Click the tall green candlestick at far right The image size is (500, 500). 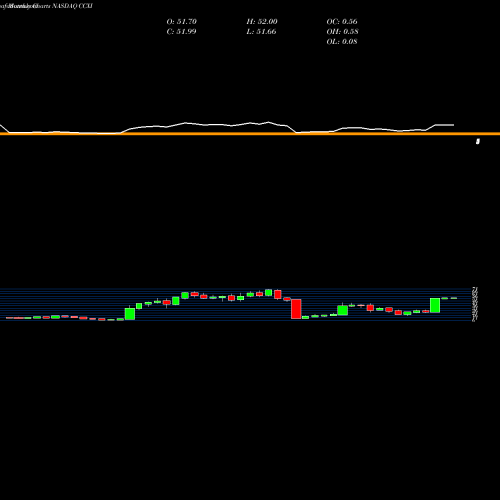tap(435, 305)
